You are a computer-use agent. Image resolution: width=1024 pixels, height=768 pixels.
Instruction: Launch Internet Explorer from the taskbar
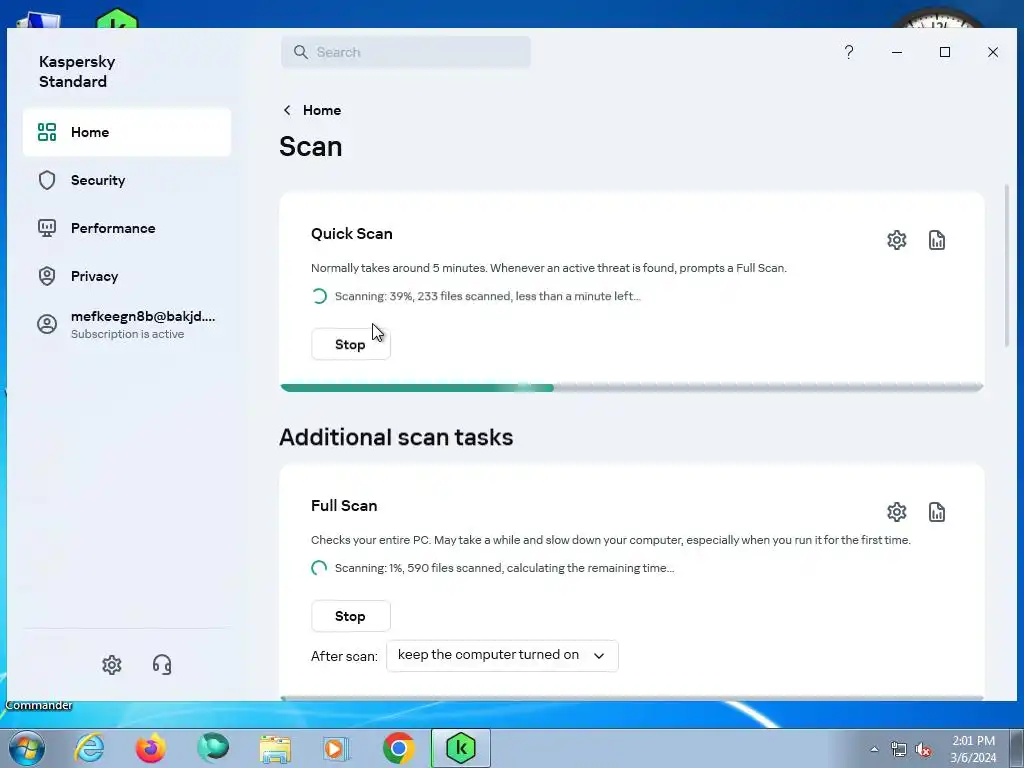click(x=89, y=748)
